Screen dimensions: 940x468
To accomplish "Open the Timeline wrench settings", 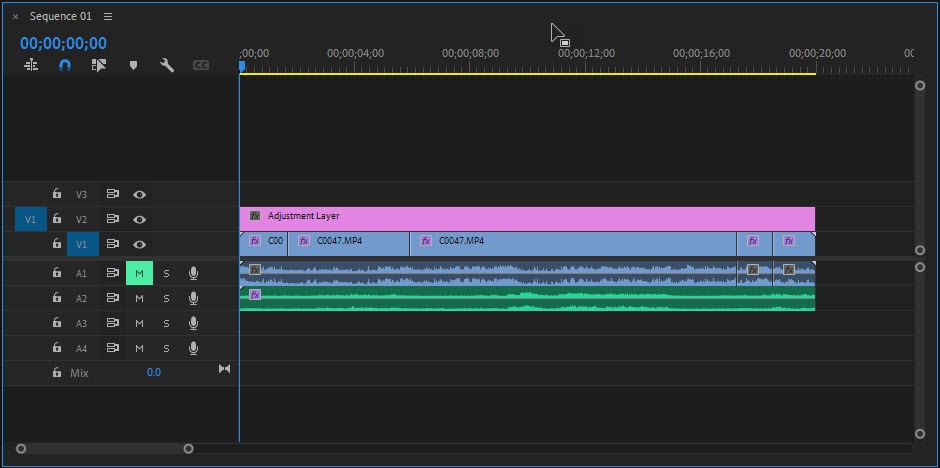I will 167,65.
